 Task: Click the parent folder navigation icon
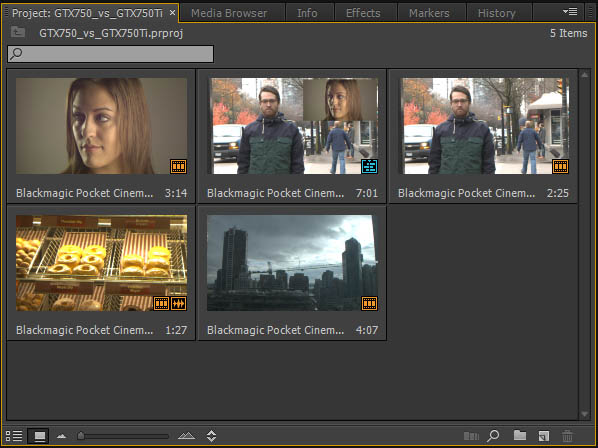tap(18, 32)
